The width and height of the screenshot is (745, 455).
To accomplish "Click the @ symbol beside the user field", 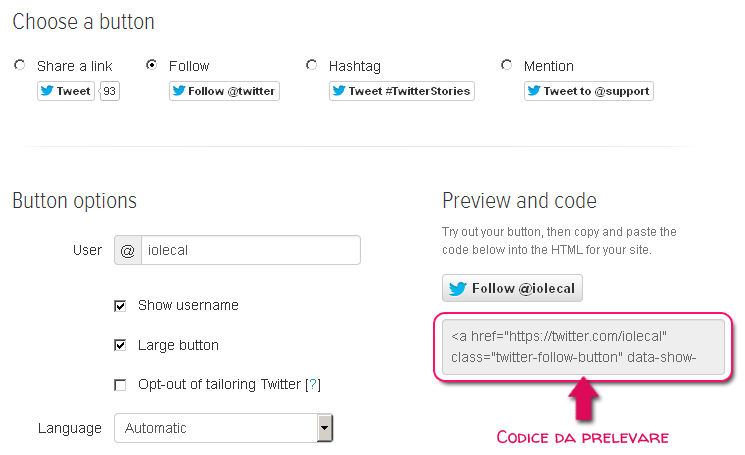I will pyautogui.click(x=127, y=250).
